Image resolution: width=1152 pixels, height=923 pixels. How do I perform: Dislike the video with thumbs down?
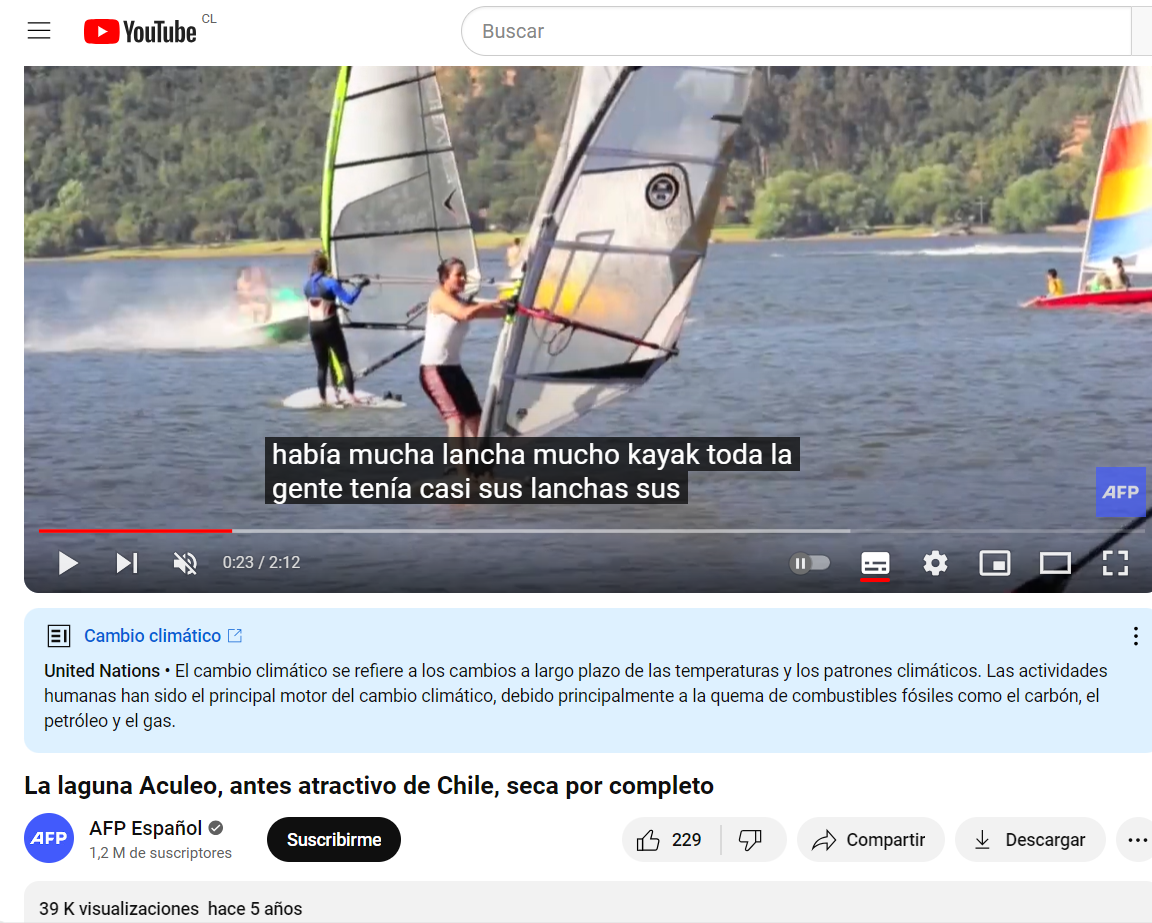tap(752, 839)
